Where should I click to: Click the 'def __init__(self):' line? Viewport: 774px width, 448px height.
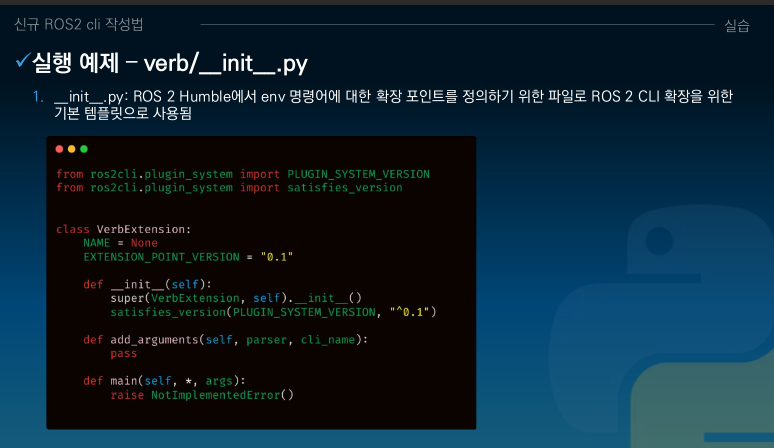[147, 285]
